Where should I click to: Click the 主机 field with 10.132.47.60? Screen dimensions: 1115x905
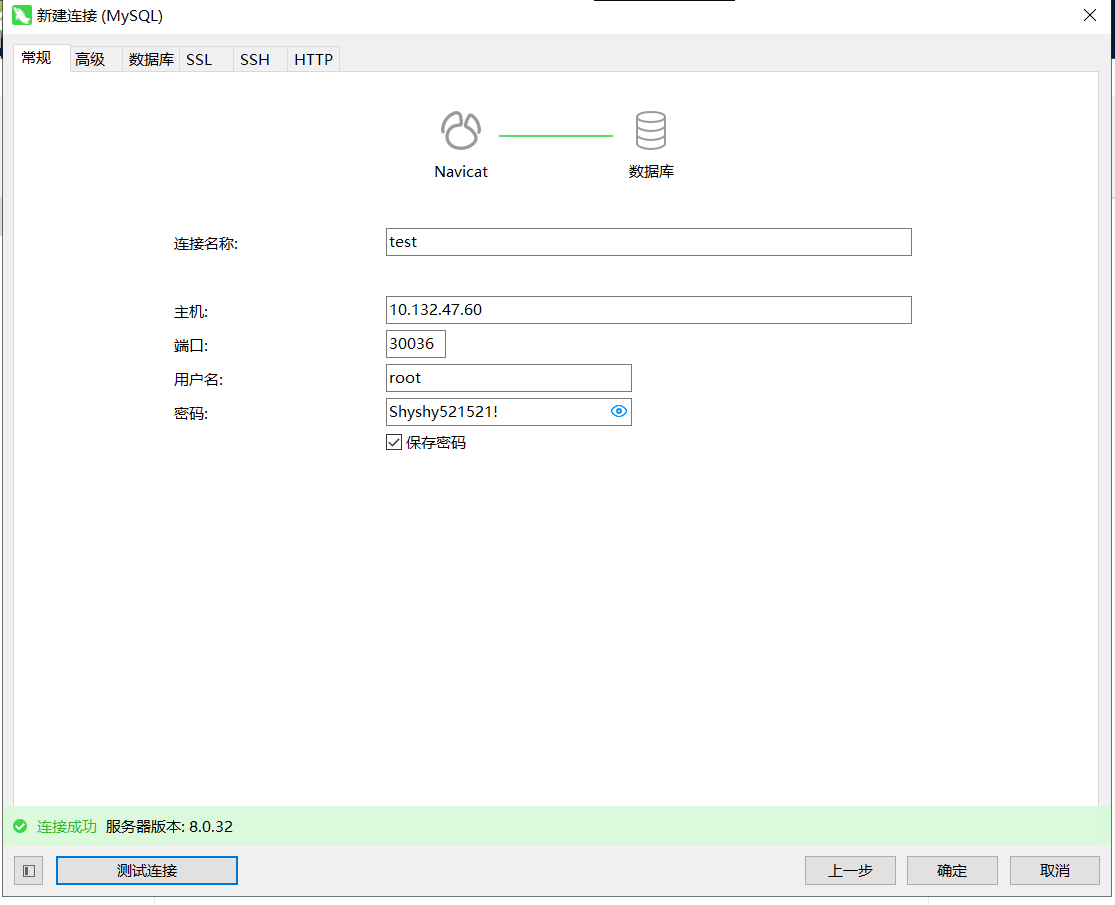coord(649,310)
